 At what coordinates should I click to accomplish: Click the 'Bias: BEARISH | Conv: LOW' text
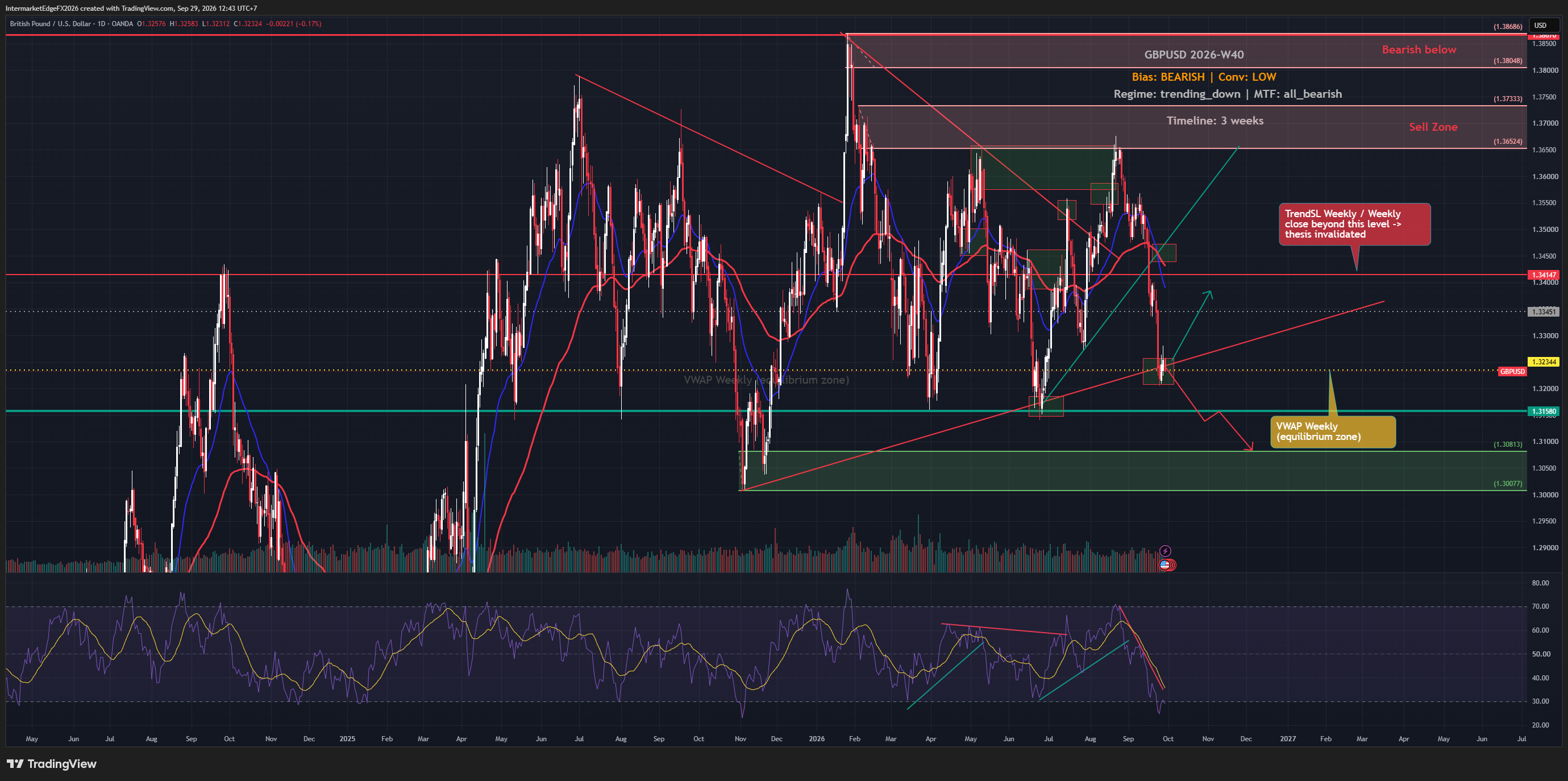point(1203,77)
